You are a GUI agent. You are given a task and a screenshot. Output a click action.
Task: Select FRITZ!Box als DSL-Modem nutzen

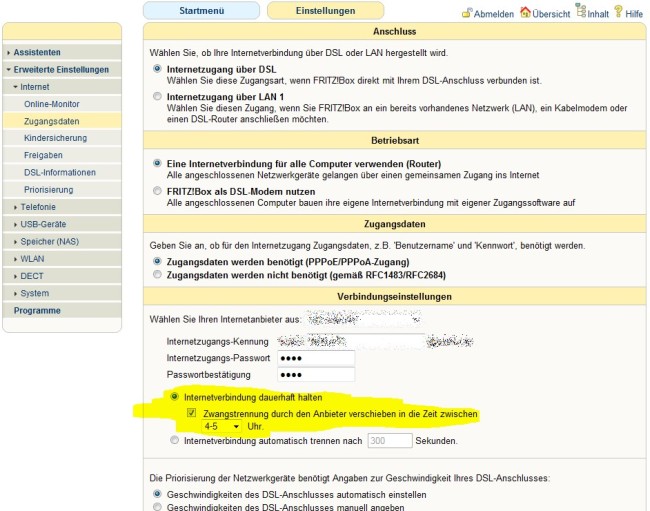click(158, 191)
